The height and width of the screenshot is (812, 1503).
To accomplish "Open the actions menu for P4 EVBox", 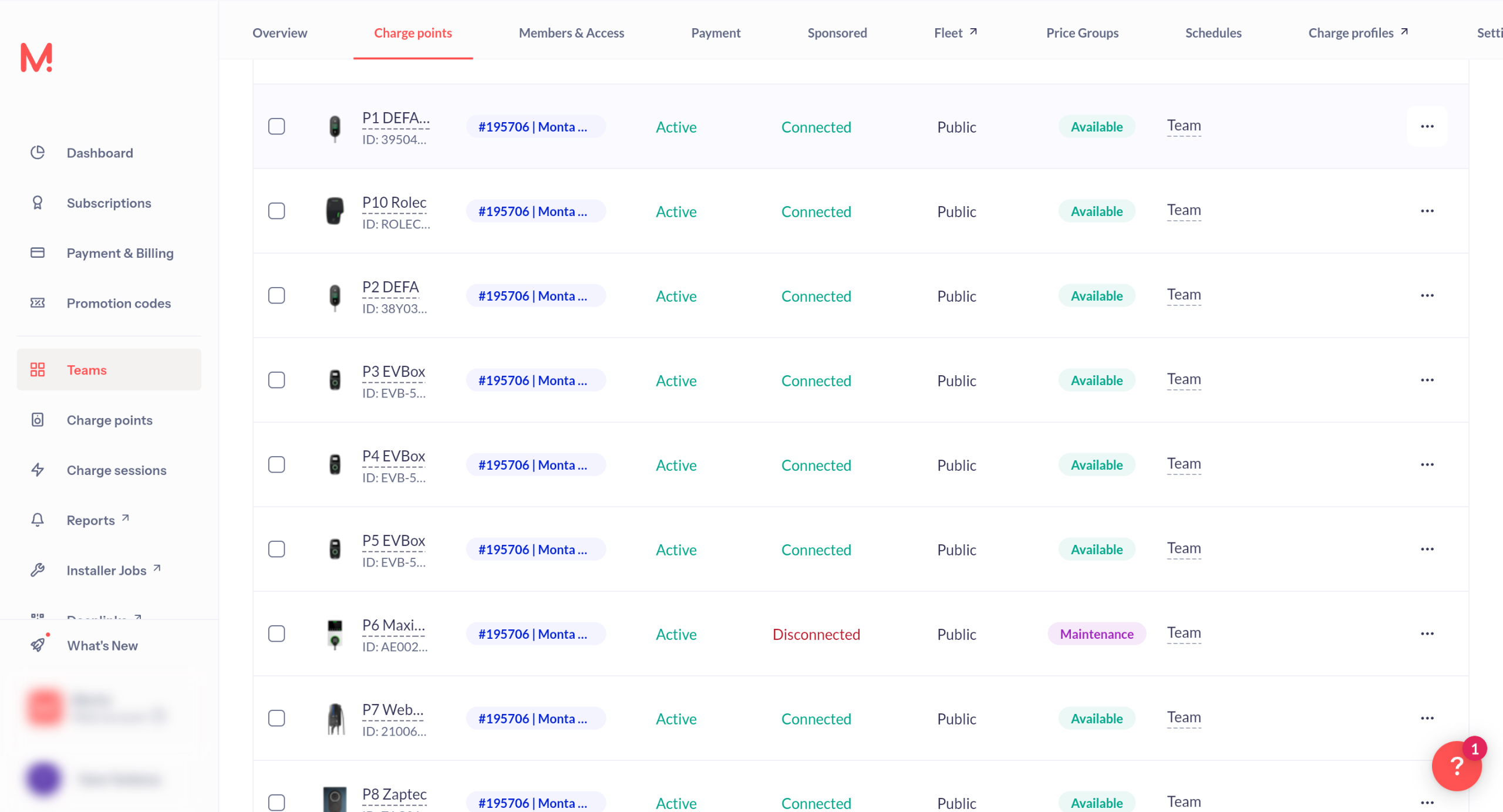I will coord(1427,465).
